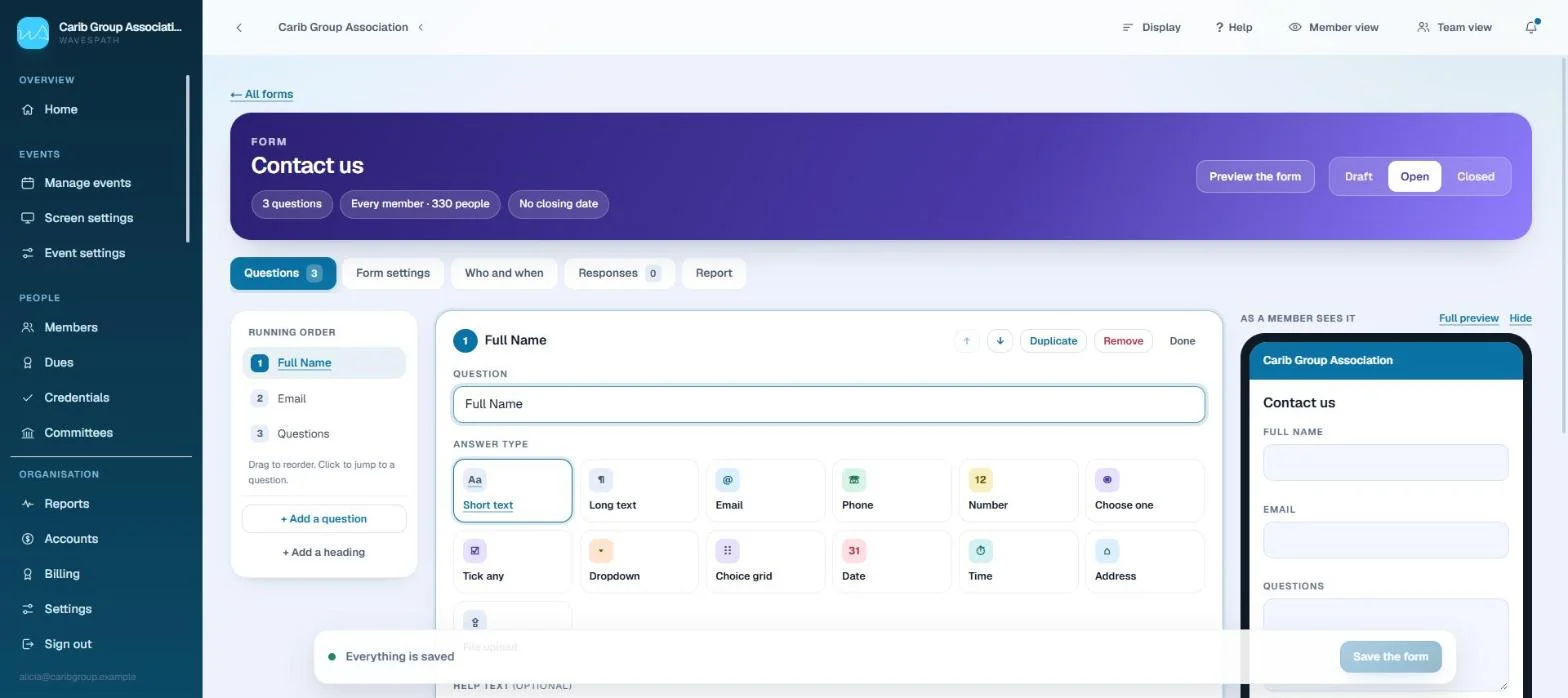The width and height of the screenshot is (1568, 698).
Task: Click Preview the form button
Action: point(1255,176)
